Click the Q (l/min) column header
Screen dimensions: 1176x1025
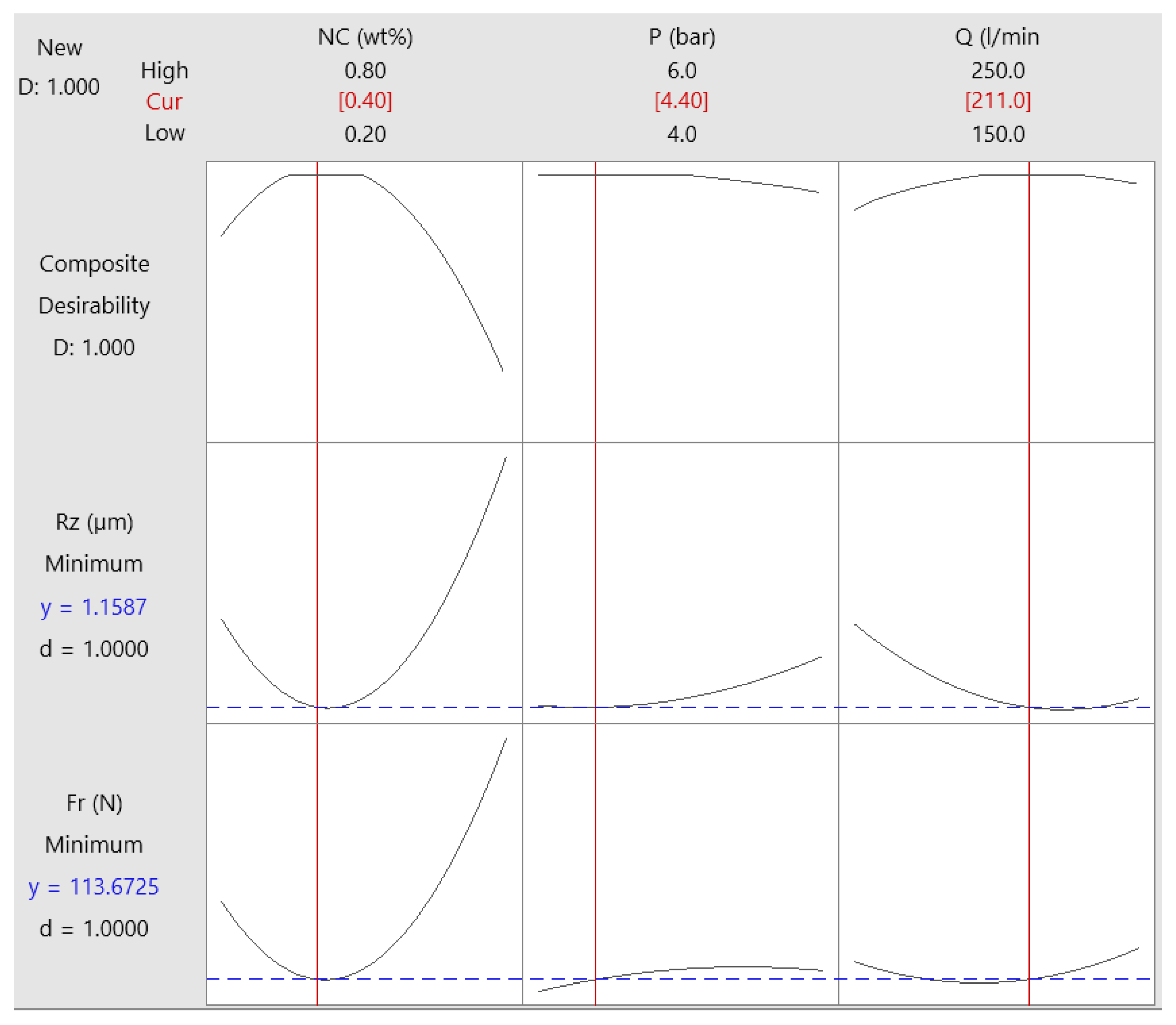(998, 37)
